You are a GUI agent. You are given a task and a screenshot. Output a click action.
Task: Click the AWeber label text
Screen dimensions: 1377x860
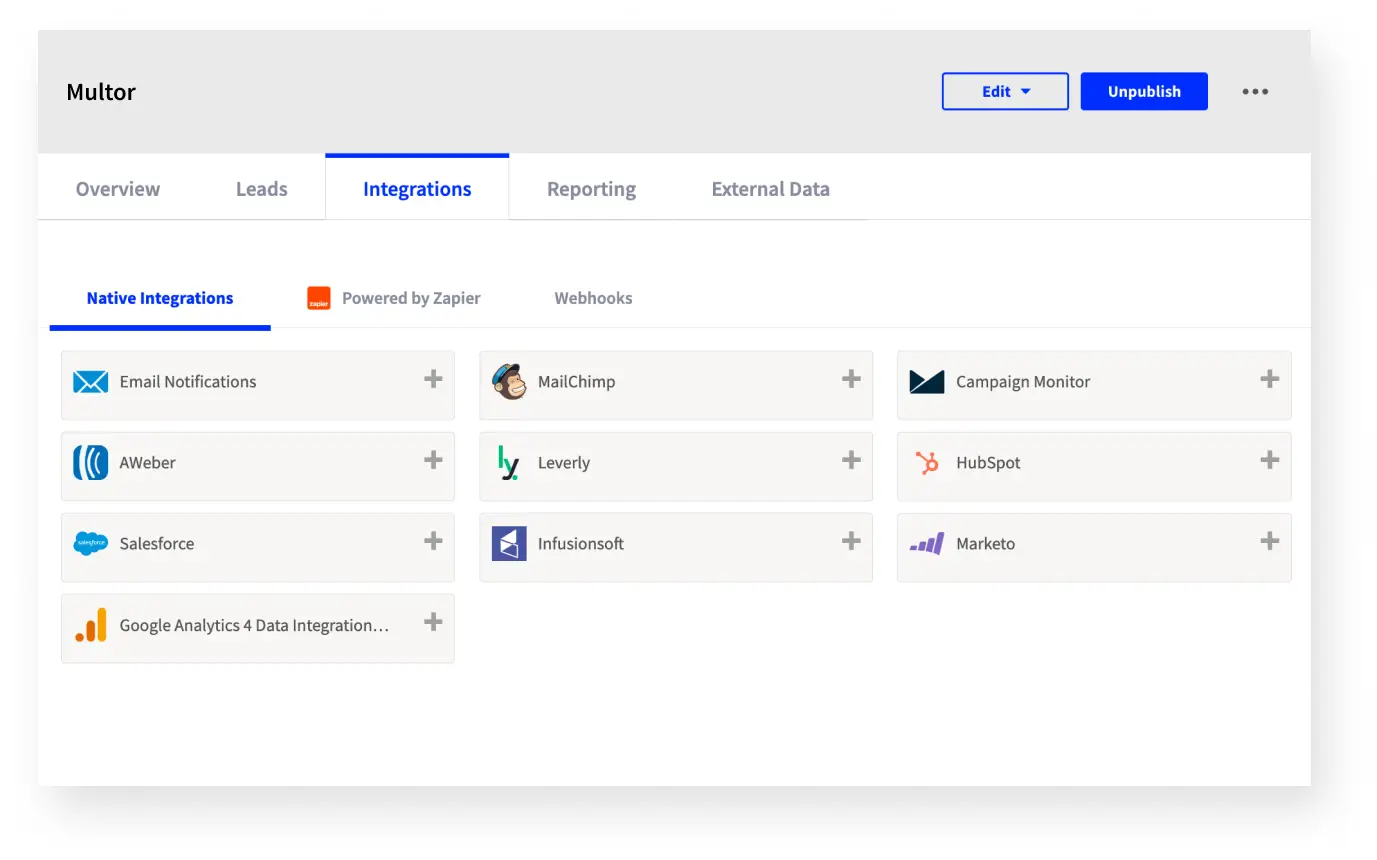click(x=148, y=462)
